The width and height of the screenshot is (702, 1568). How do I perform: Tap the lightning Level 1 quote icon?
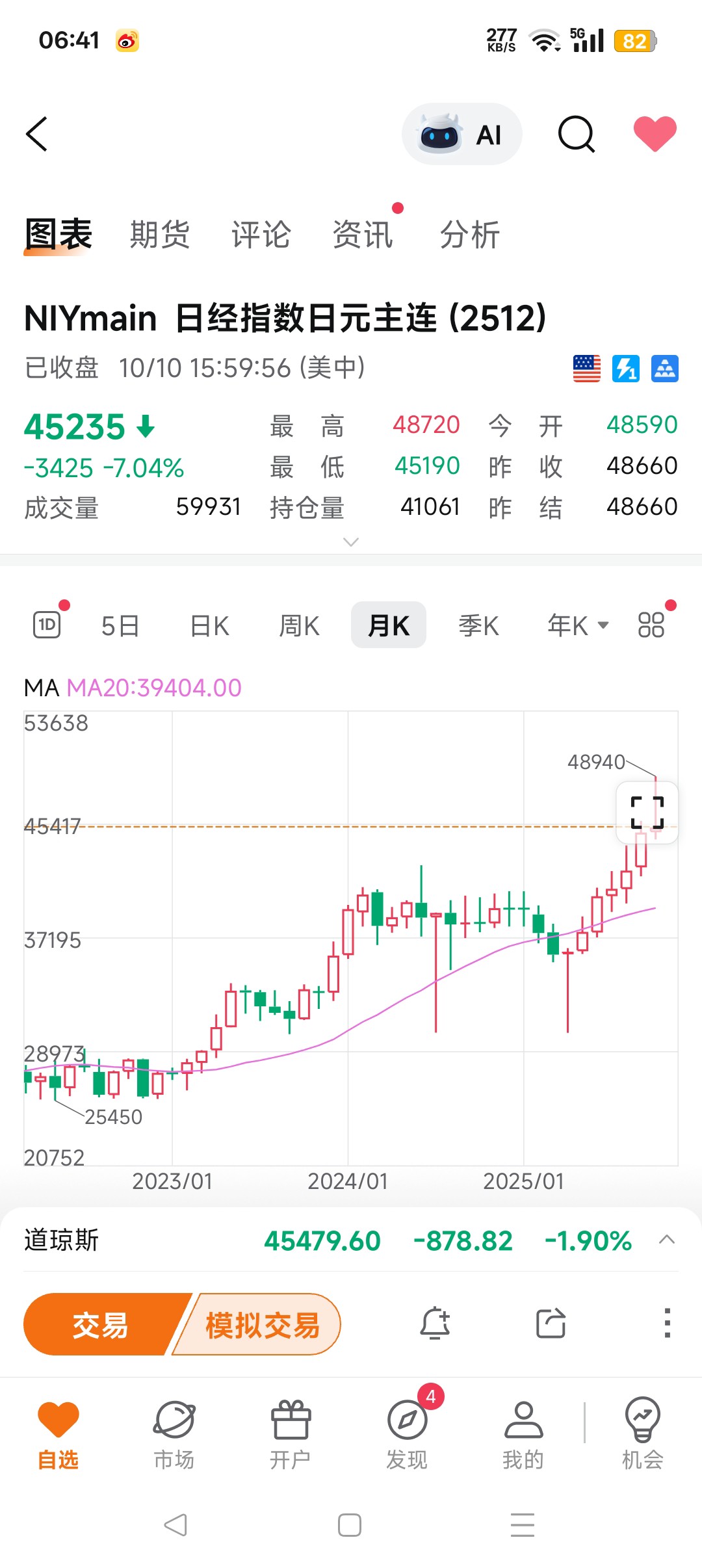626,369
